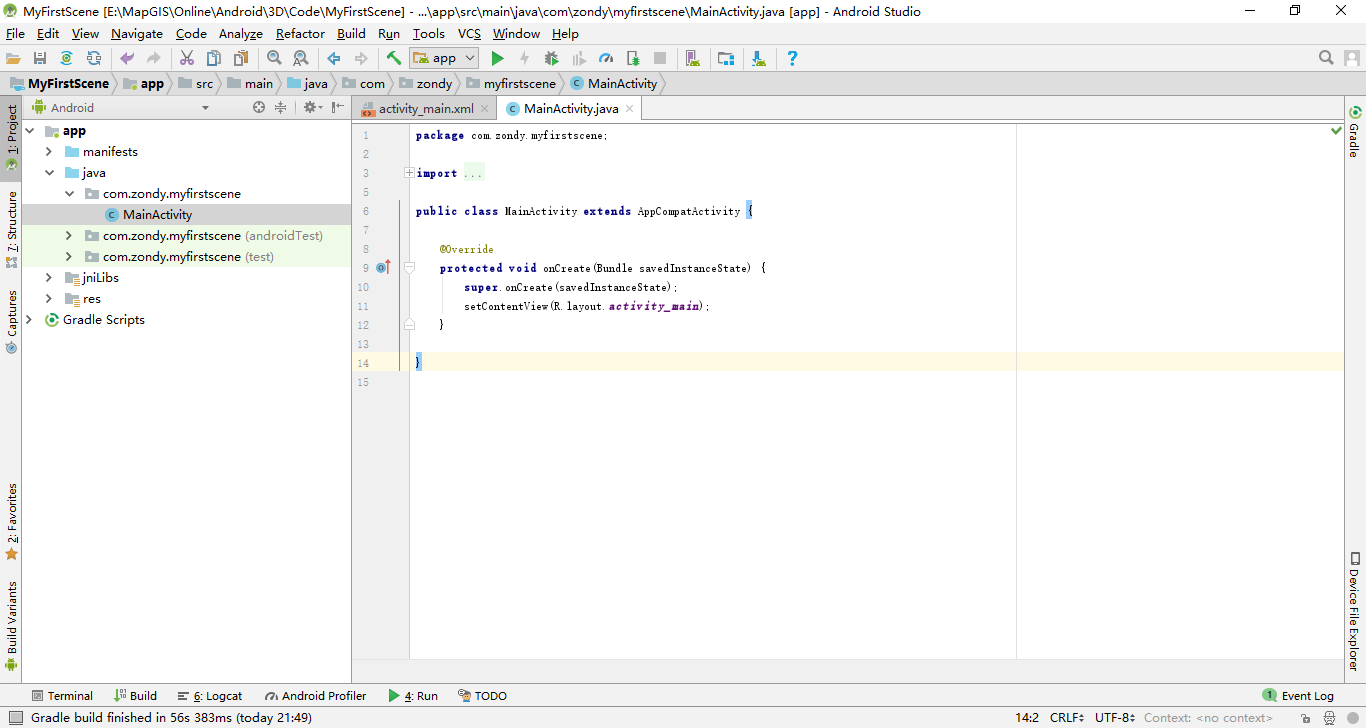The height and width of the screenshot is (728, 1366).
Task: Click the Debug app bug icon
Action: point(551,59)
